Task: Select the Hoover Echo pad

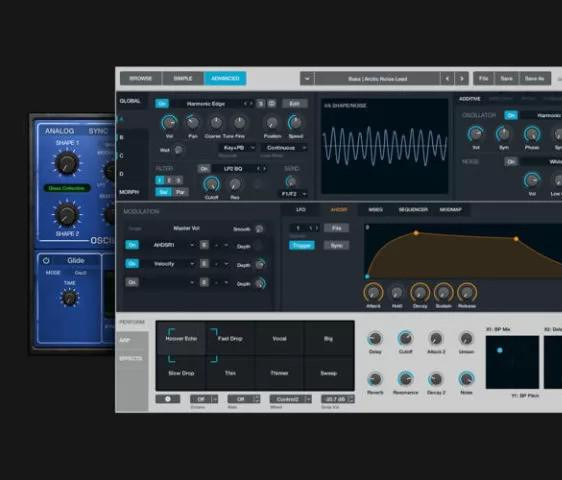Action: point(181,338)
